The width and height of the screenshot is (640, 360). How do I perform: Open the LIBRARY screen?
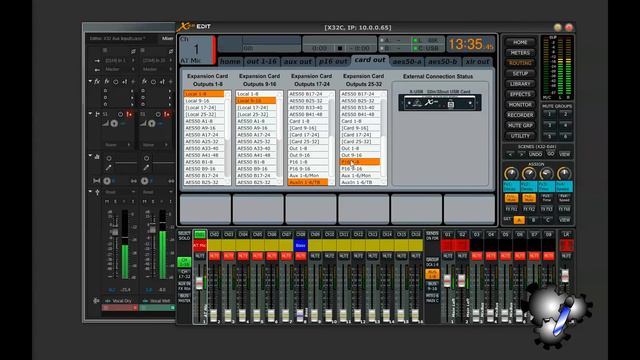[520, 84]
